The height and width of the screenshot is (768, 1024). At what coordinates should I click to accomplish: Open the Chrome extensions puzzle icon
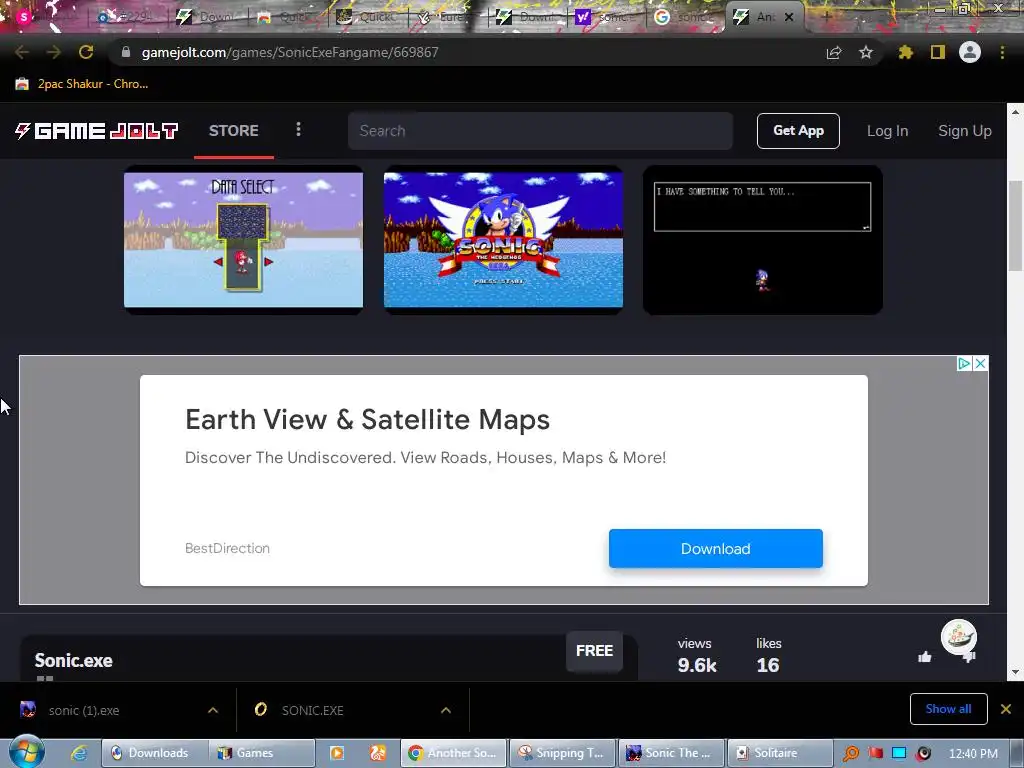pyautogui.click(x=906, y=52)
